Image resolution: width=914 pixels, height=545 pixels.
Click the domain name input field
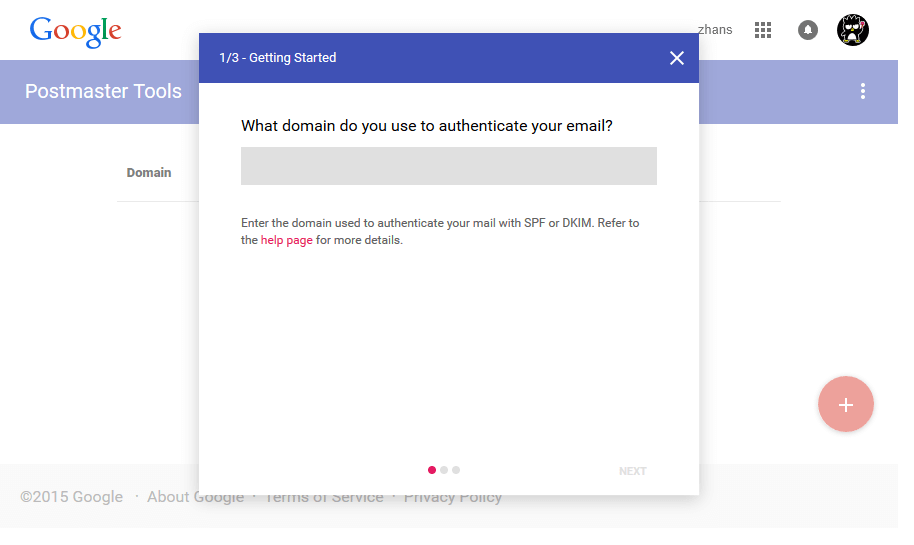click(448, 166)
